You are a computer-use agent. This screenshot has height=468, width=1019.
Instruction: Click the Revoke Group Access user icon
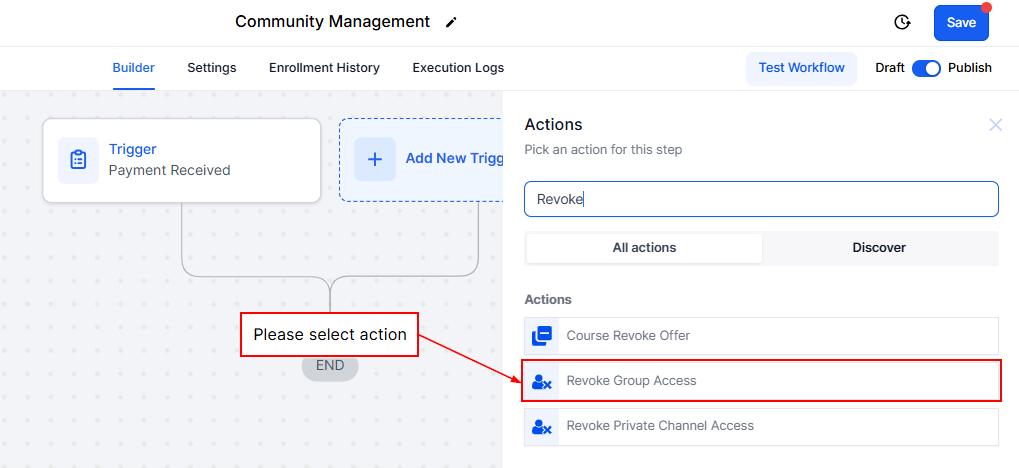coord(542,381)
